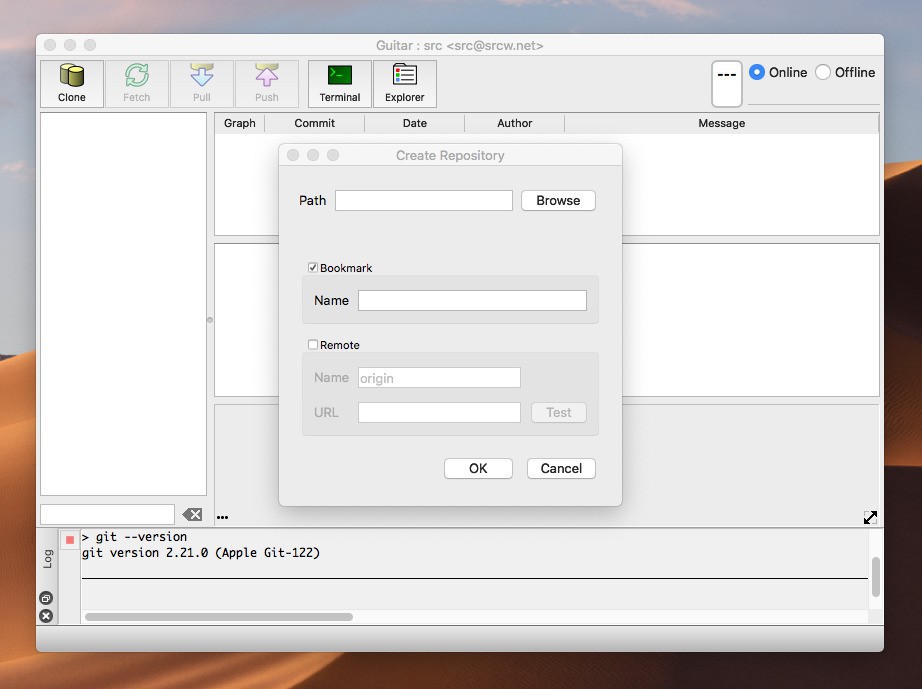Viewport: 922px width, 689px height.
Task: Click the clear filter backspace icon
Action: (192, 514)
